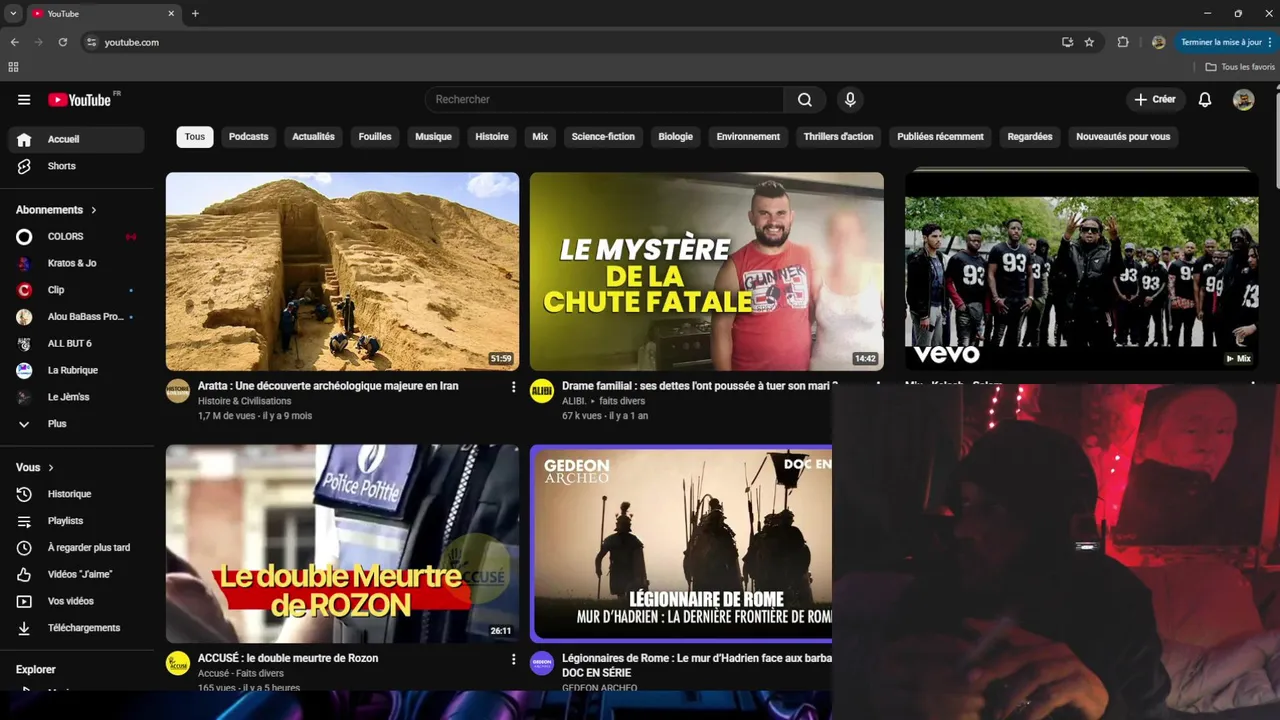The image size is (1280, 720).
Task: Select the Nouveautés pour vous chip
Action: click(1123, 137)
